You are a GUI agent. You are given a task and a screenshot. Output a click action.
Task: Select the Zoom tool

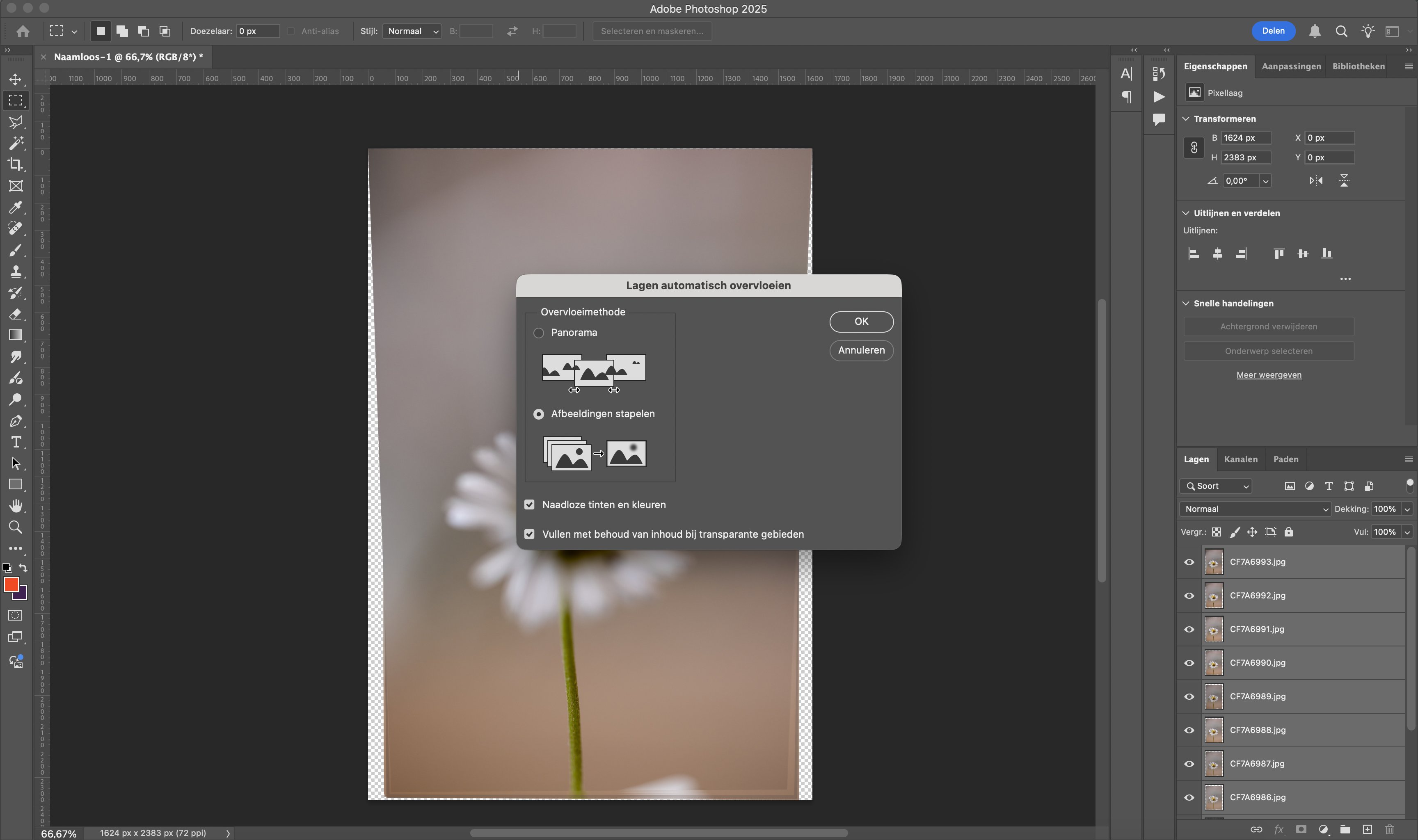pyautogui.click(x=15, y=527)
